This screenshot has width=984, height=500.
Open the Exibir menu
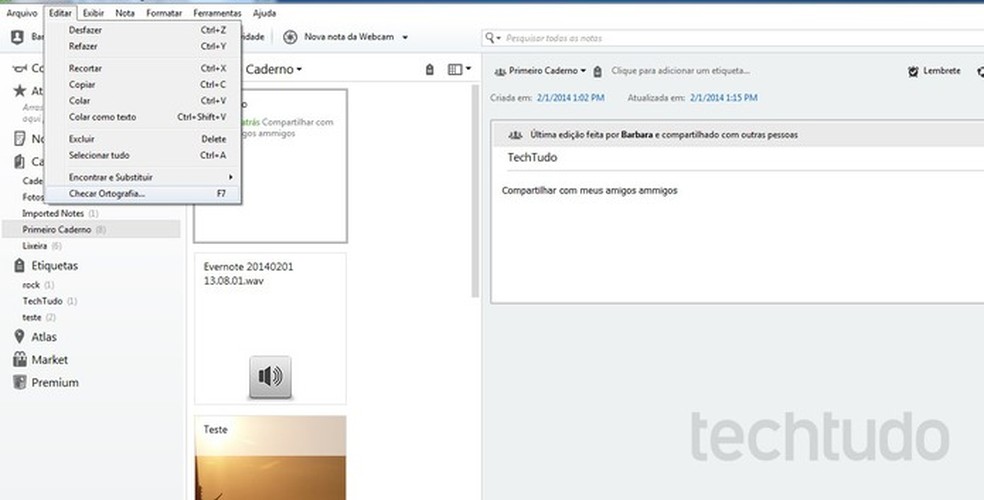click(94, 13)
